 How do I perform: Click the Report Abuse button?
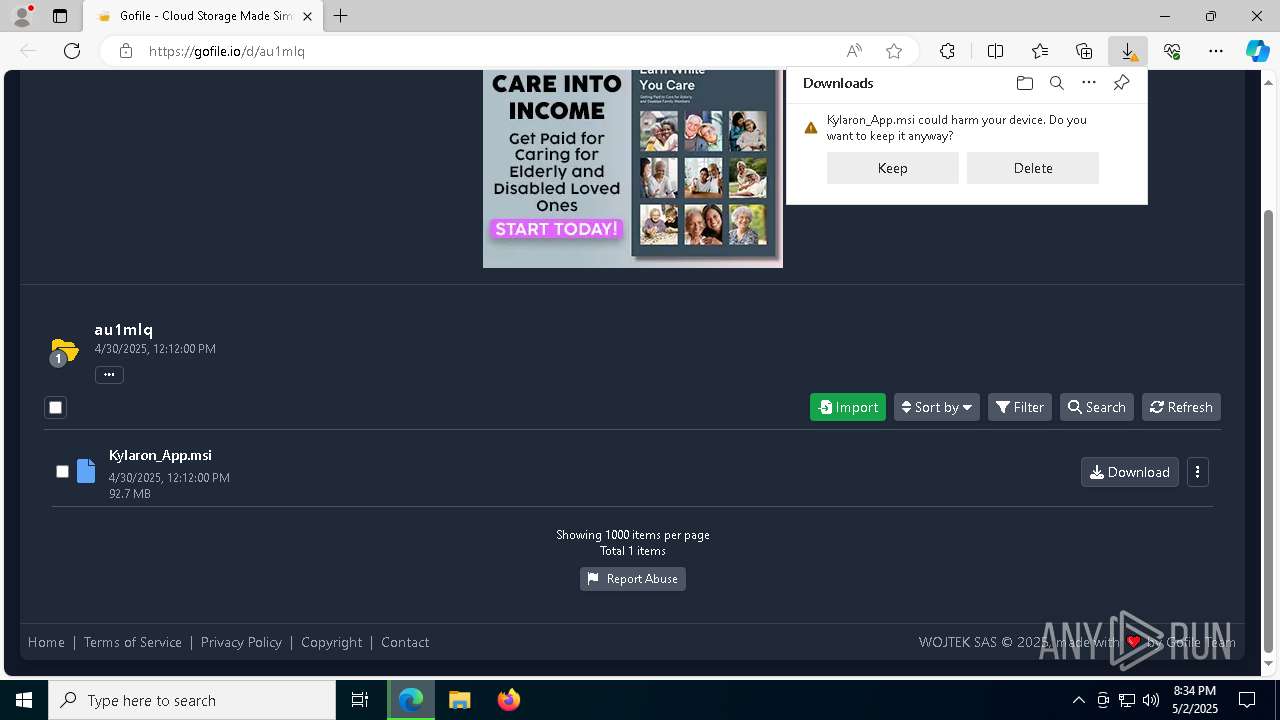[x=633, y=579]
